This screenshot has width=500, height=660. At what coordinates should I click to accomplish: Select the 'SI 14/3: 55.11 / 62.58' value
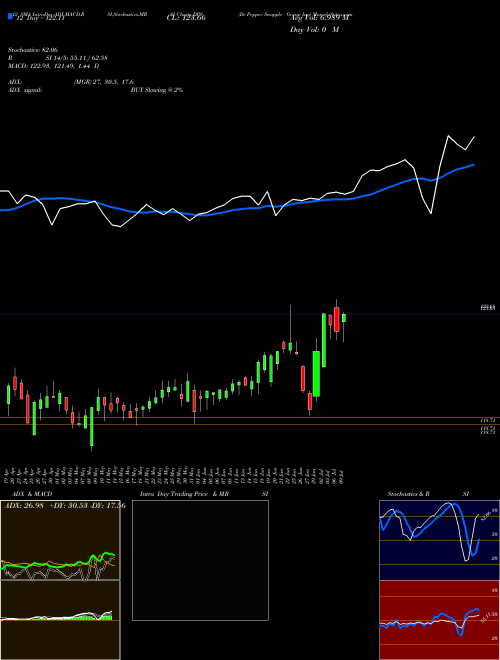pos(77,58)
